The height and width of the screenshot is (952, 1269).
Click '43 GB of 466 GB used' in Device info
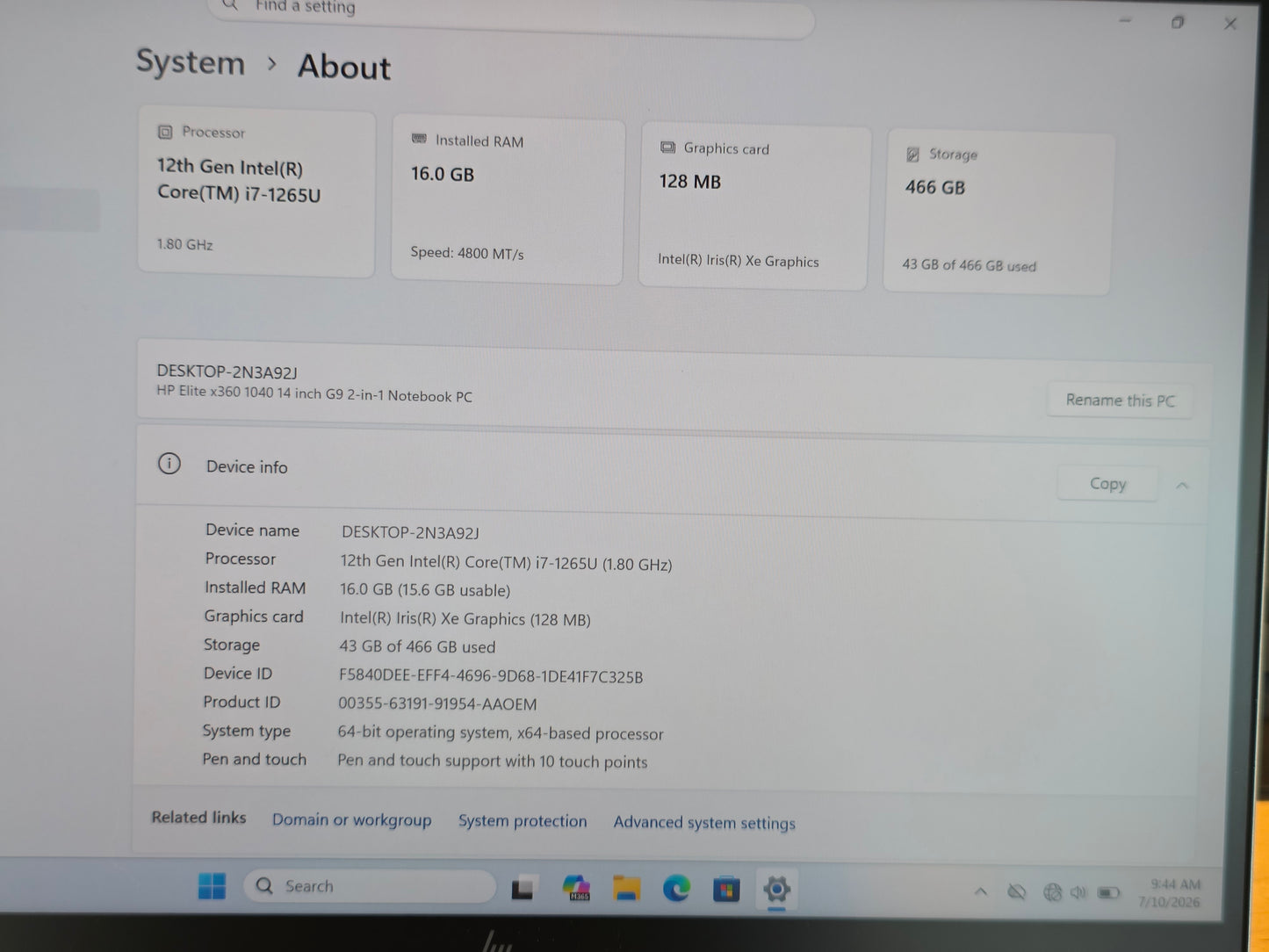pyautogui.click(x=417, y=646)
